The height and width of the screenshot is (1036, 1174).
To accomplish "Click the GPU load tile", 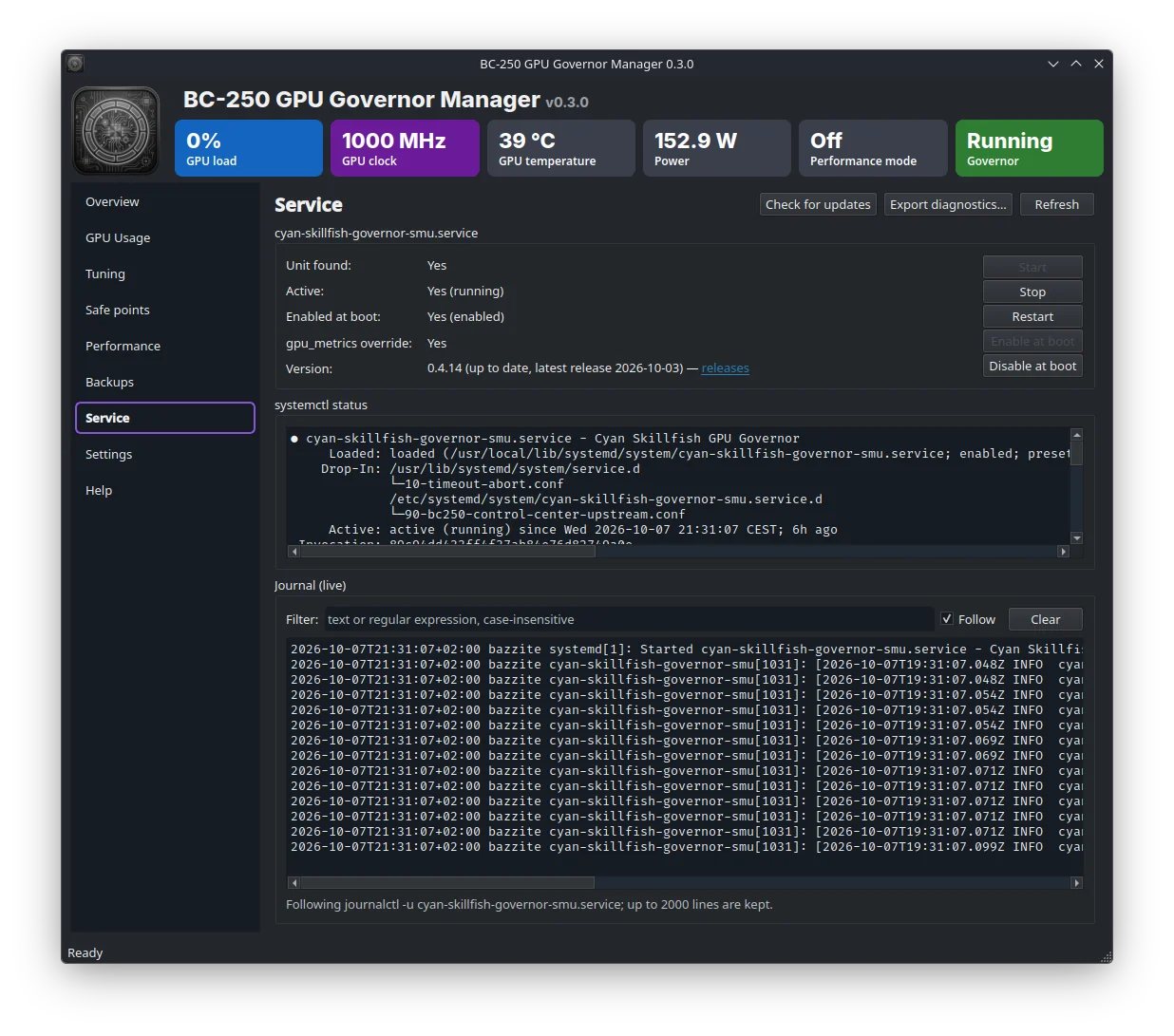I will pos(249,148).
